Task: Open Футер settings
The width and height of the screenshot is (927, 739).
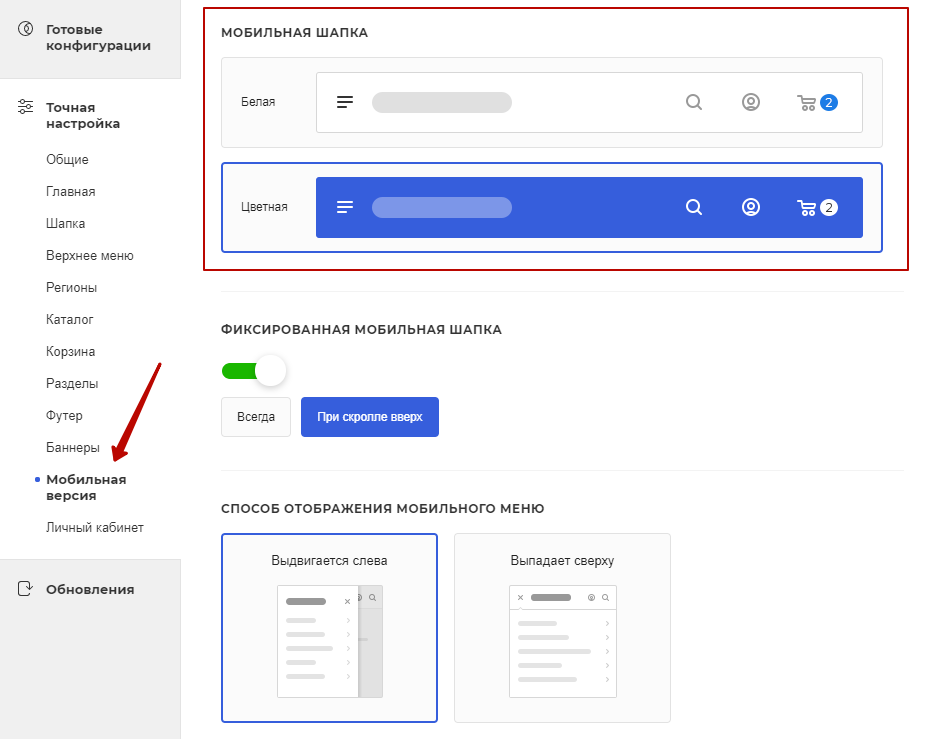Action: [64, 415]
